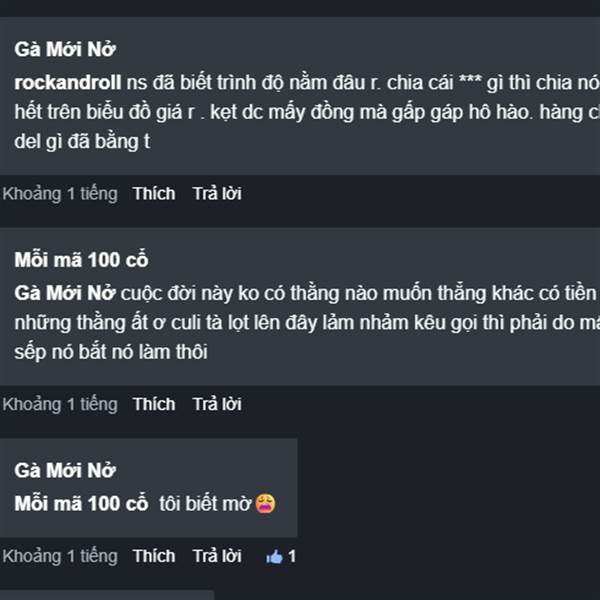Open Mỗi mã 100 cổ mention in last comment

(81, 503)
